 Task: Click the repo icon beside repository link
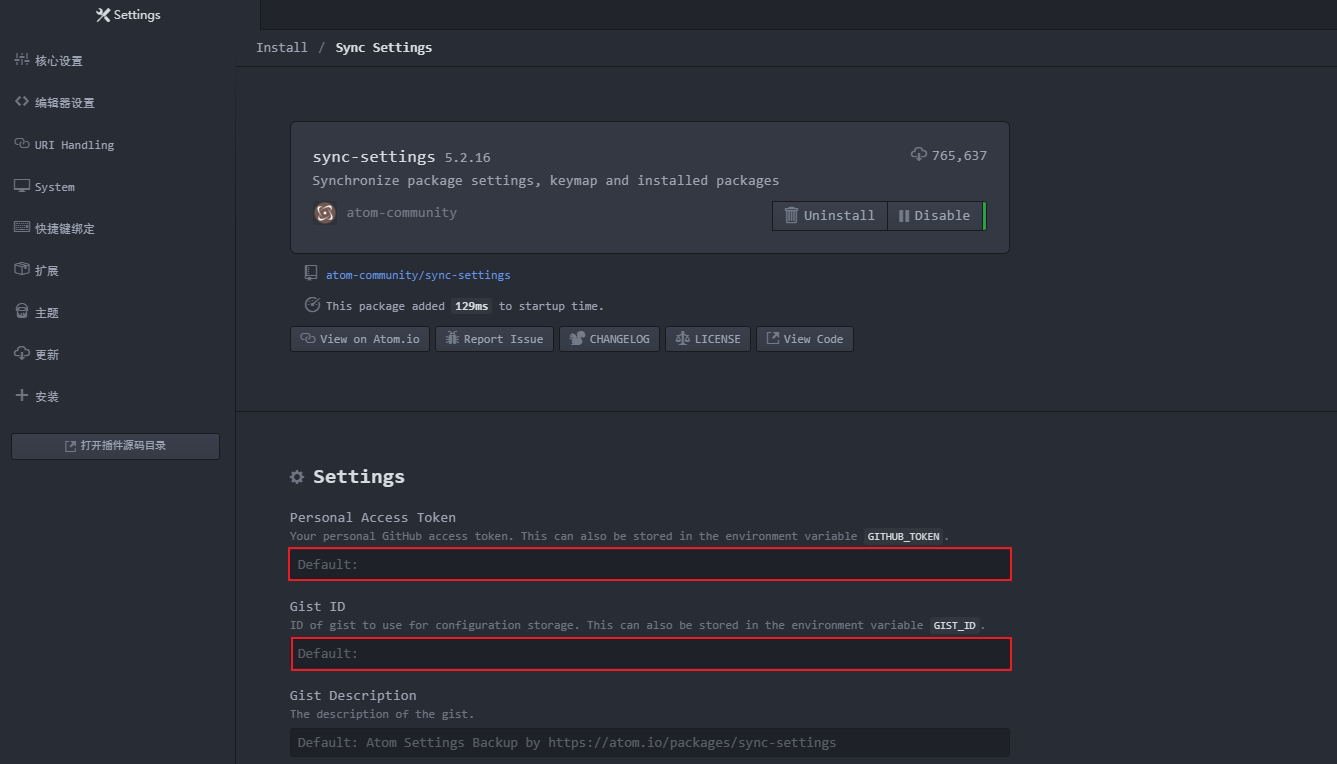point(311,273)
